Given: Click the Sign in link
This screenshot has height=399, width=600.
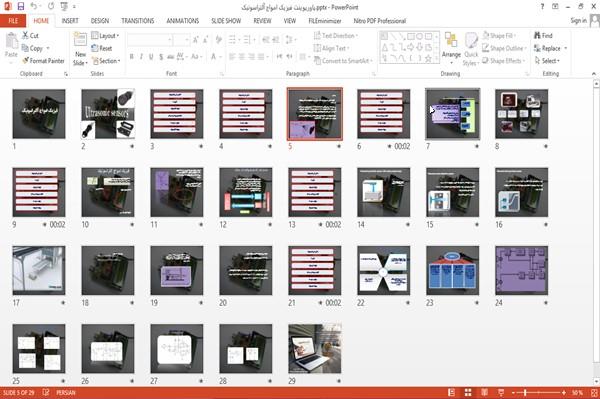Looking at the screenshot, I should (x=578, y=21).
